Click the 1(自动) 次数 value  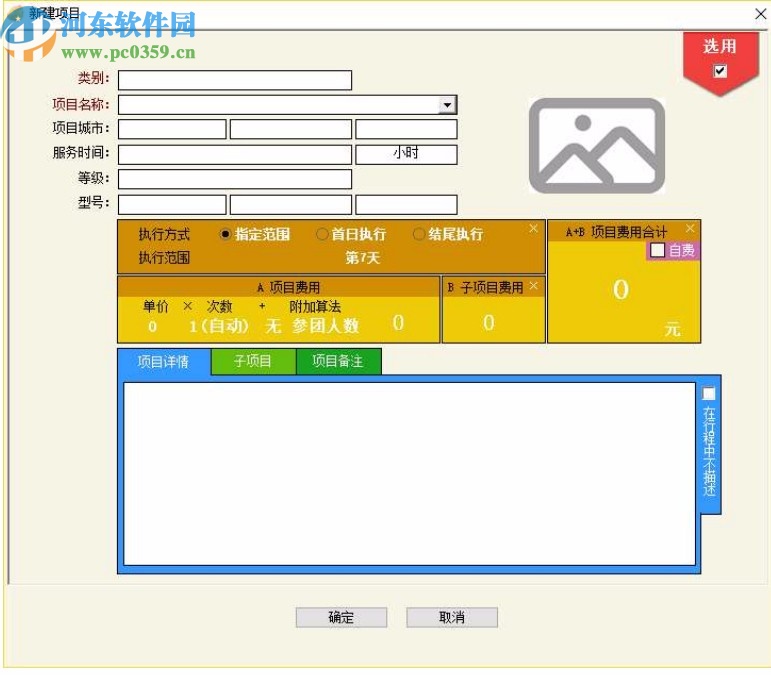219,325
